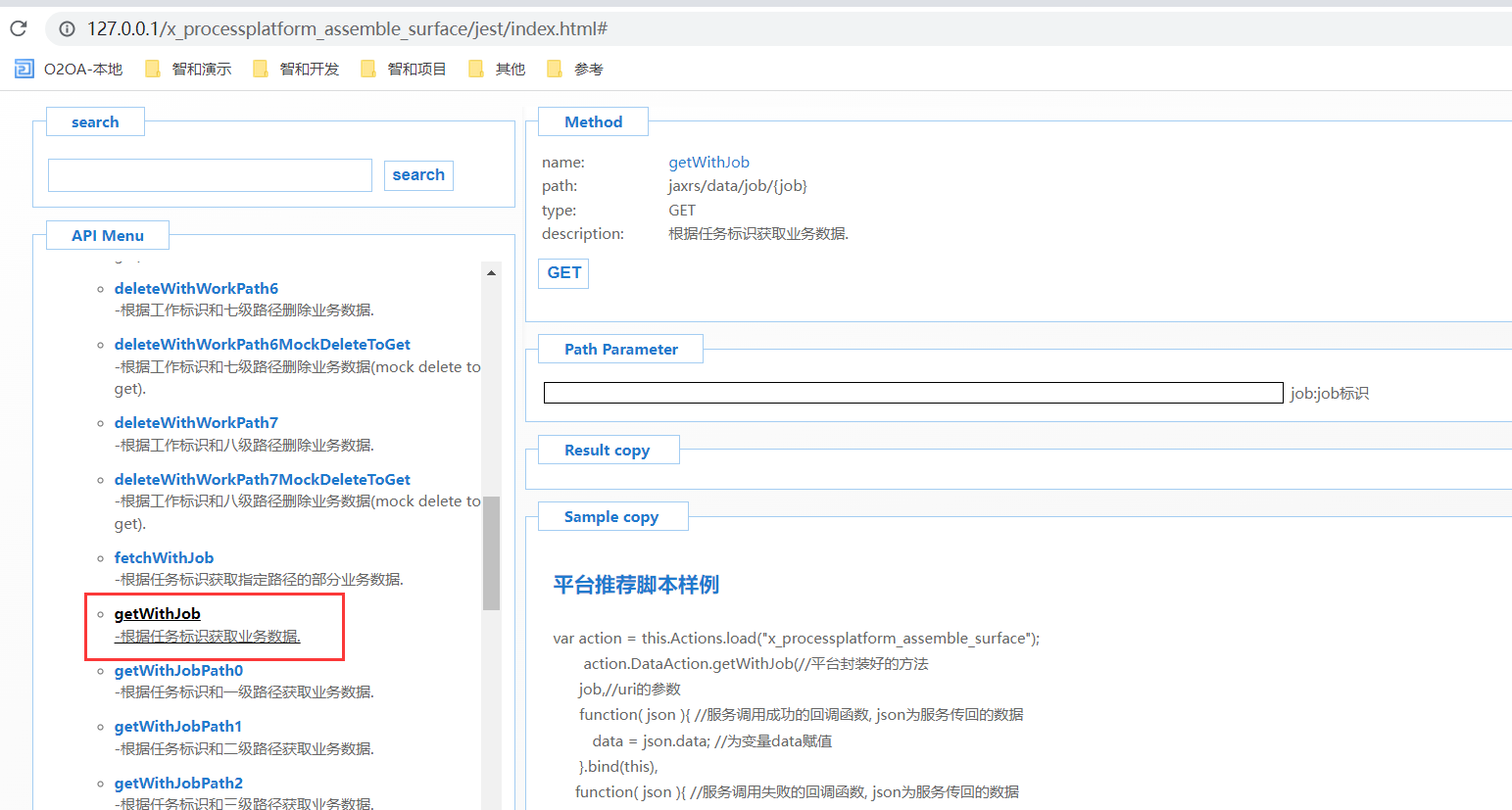Screen dimensions: 1512x810
Task: Click the site information icon in address bar
Action: coord(67,28)
